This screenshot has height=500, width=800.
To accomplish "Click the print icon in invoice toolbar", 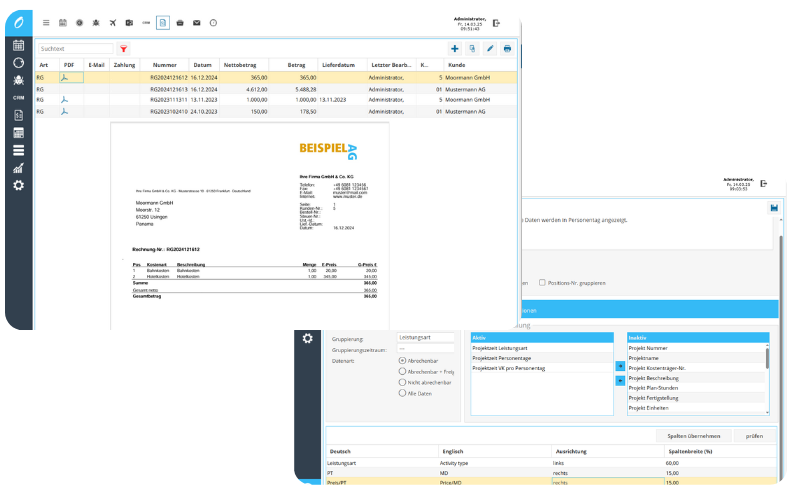I will click(x=507, y=48).
